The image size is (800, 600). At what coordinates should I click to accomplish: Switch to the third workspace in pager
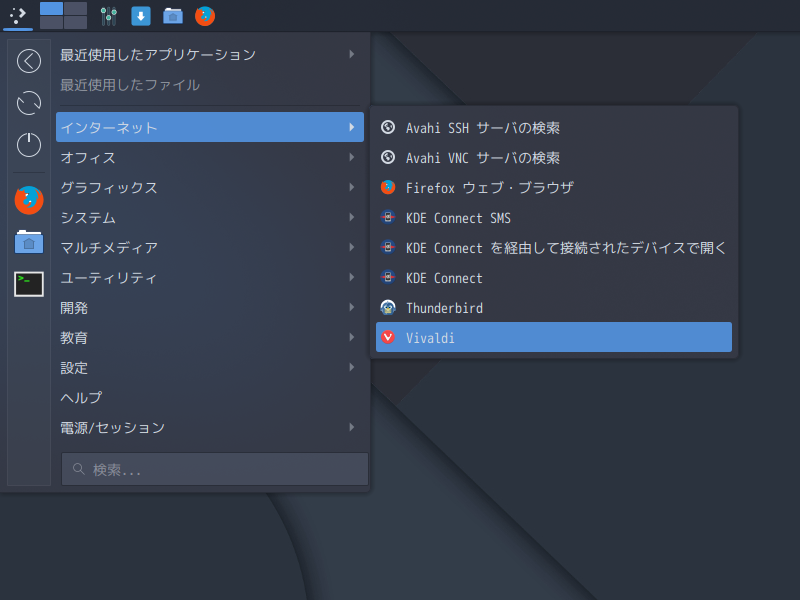[52, 22]
